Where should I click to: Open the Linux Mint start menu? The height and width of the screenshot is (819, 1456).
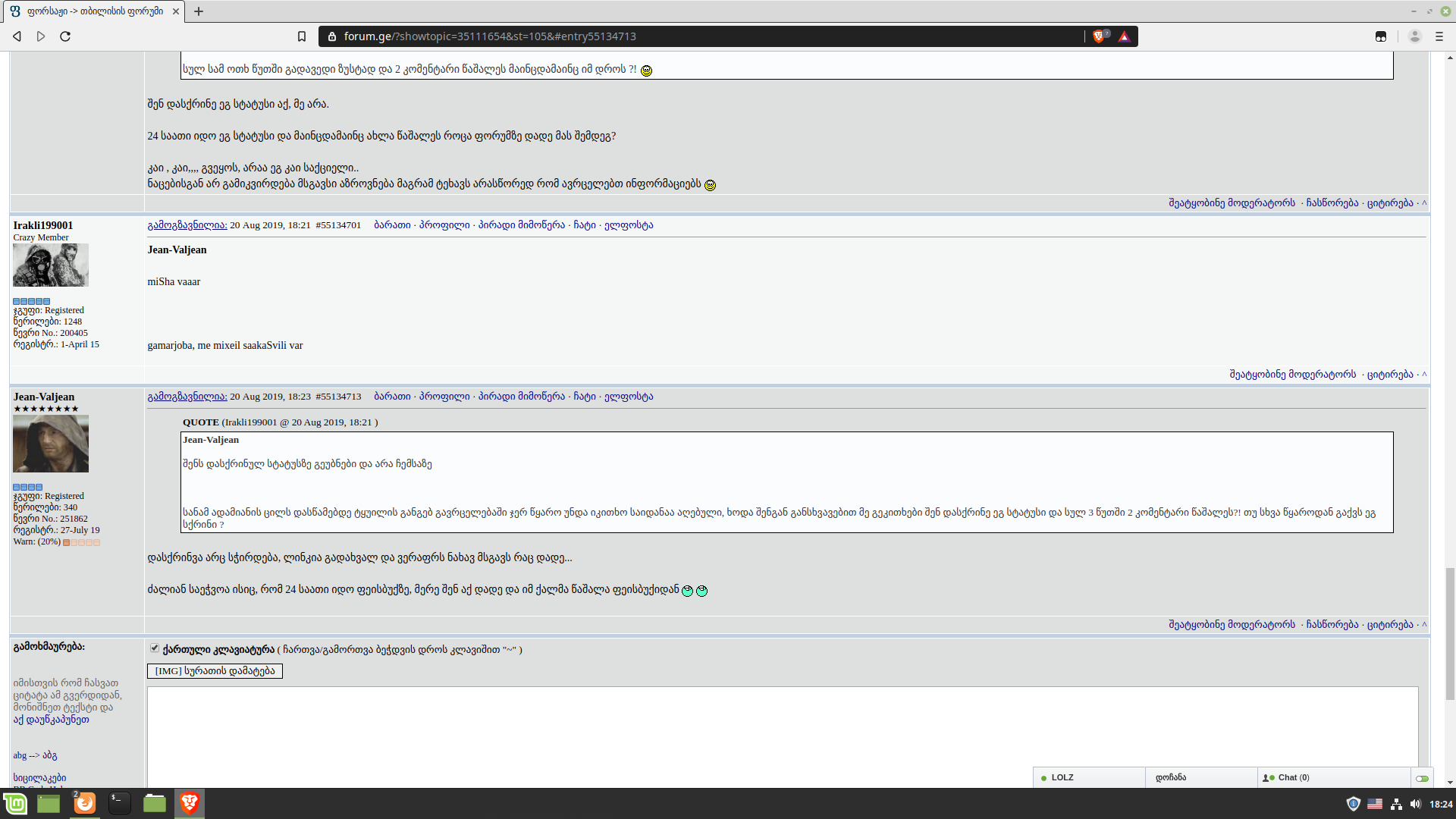15,803
